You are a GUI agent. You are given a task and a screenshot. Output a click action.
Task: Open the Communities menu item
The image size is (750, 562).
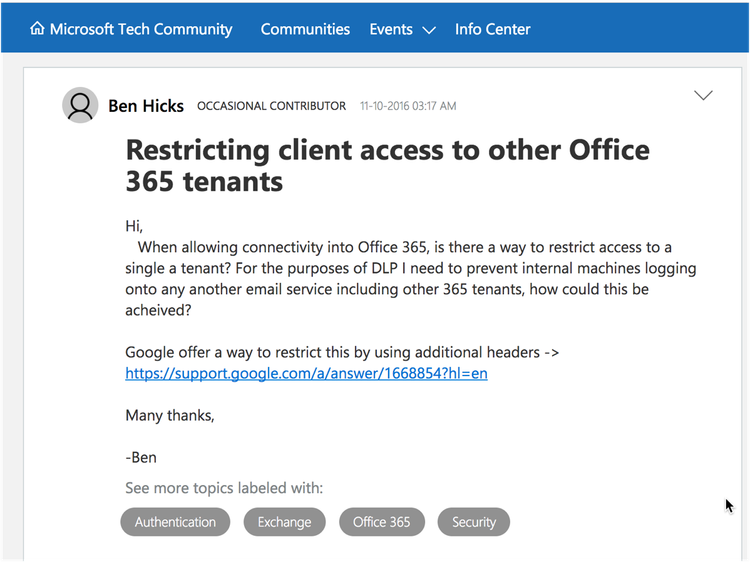tap(305, 29)
